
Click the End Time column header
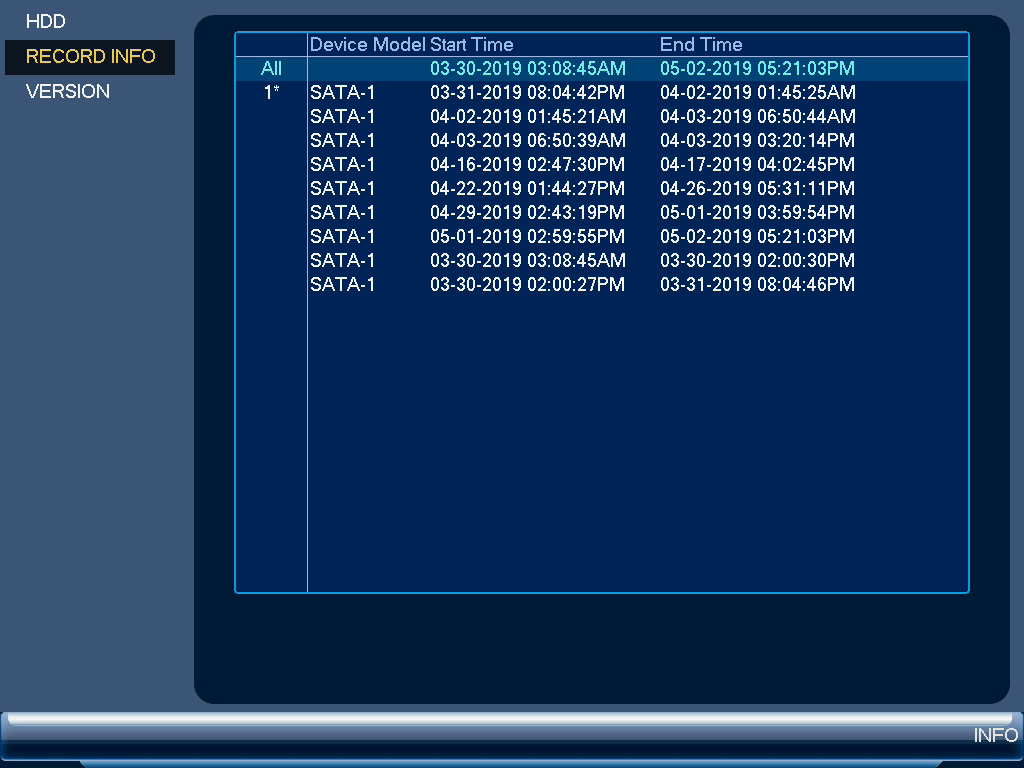(x=701, y=44)
